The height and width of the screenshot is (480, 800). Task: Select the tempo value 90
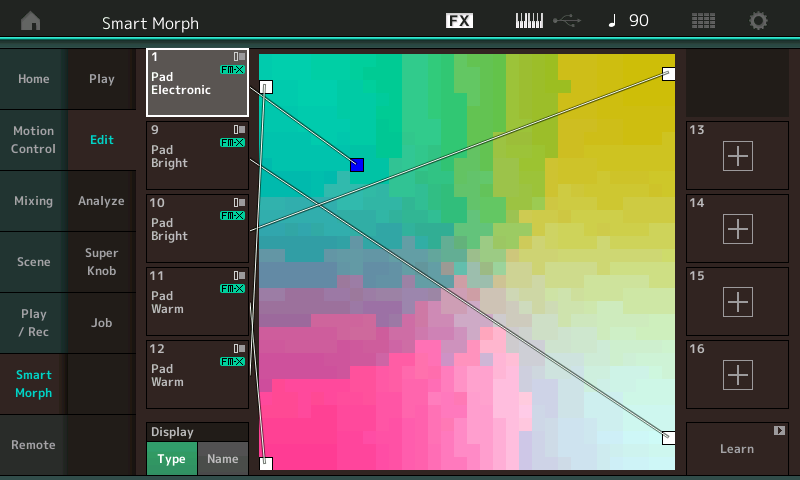(638, 21)
